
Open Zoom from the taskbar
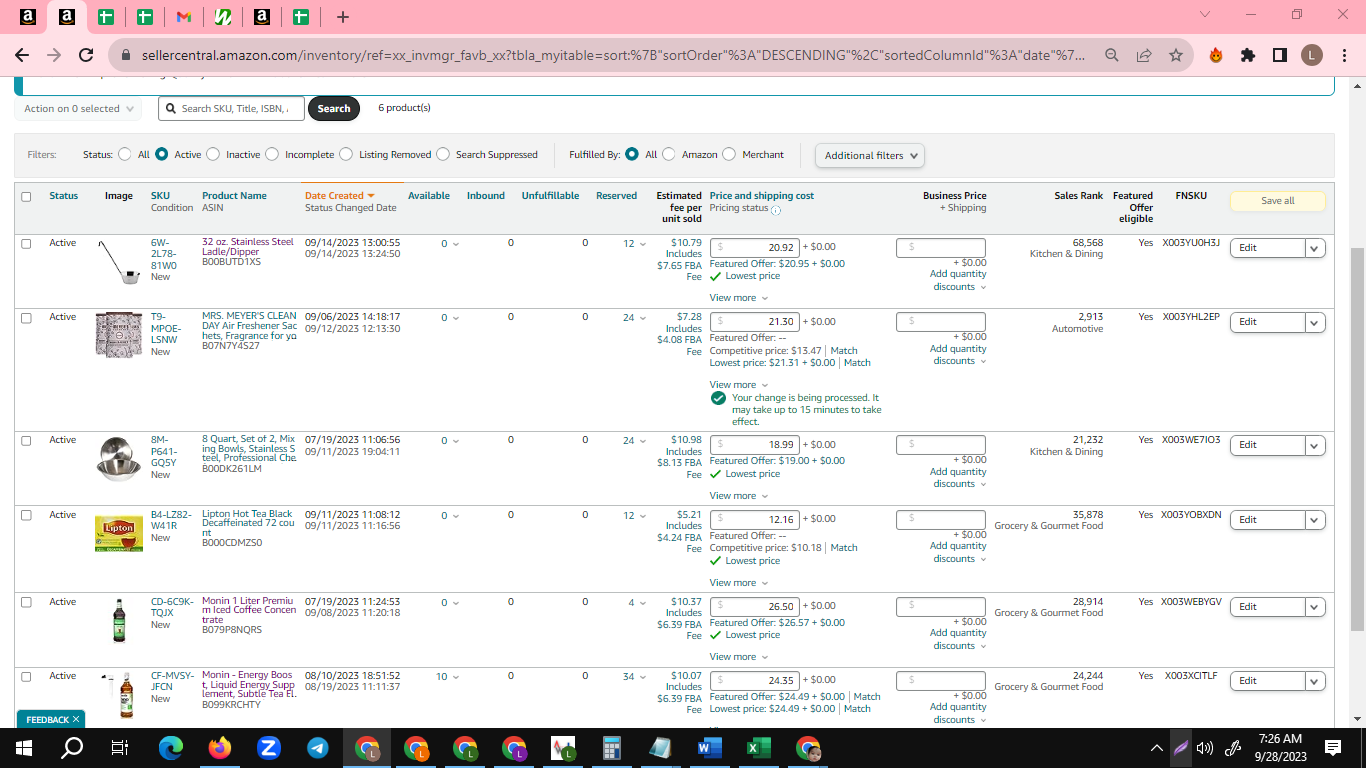tap(268, 747)
